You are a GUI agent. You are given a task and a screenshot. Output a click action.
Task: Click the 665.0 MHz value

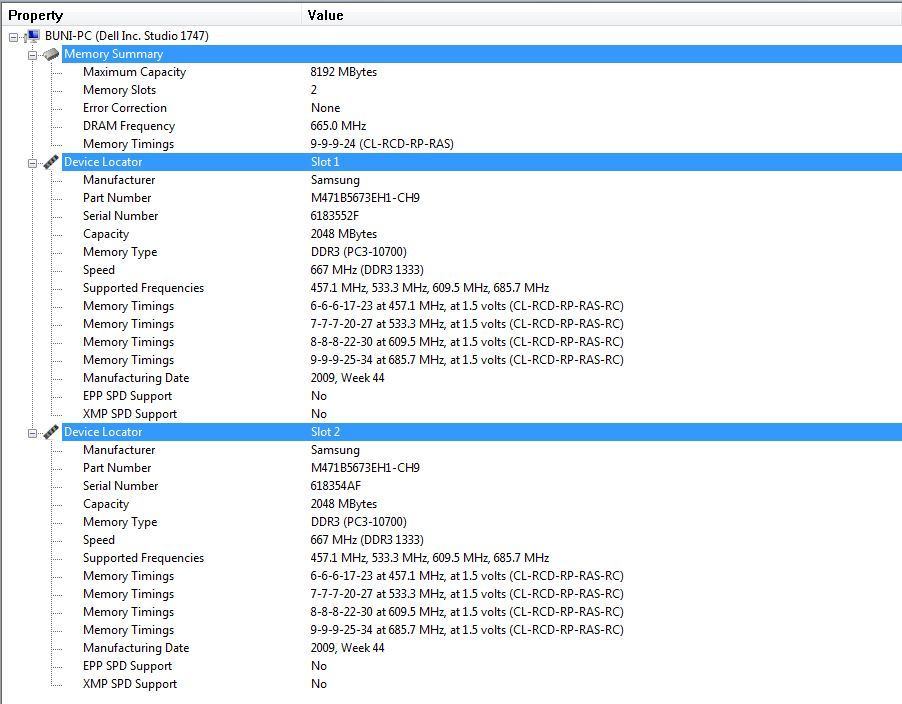tap(338, 126)
